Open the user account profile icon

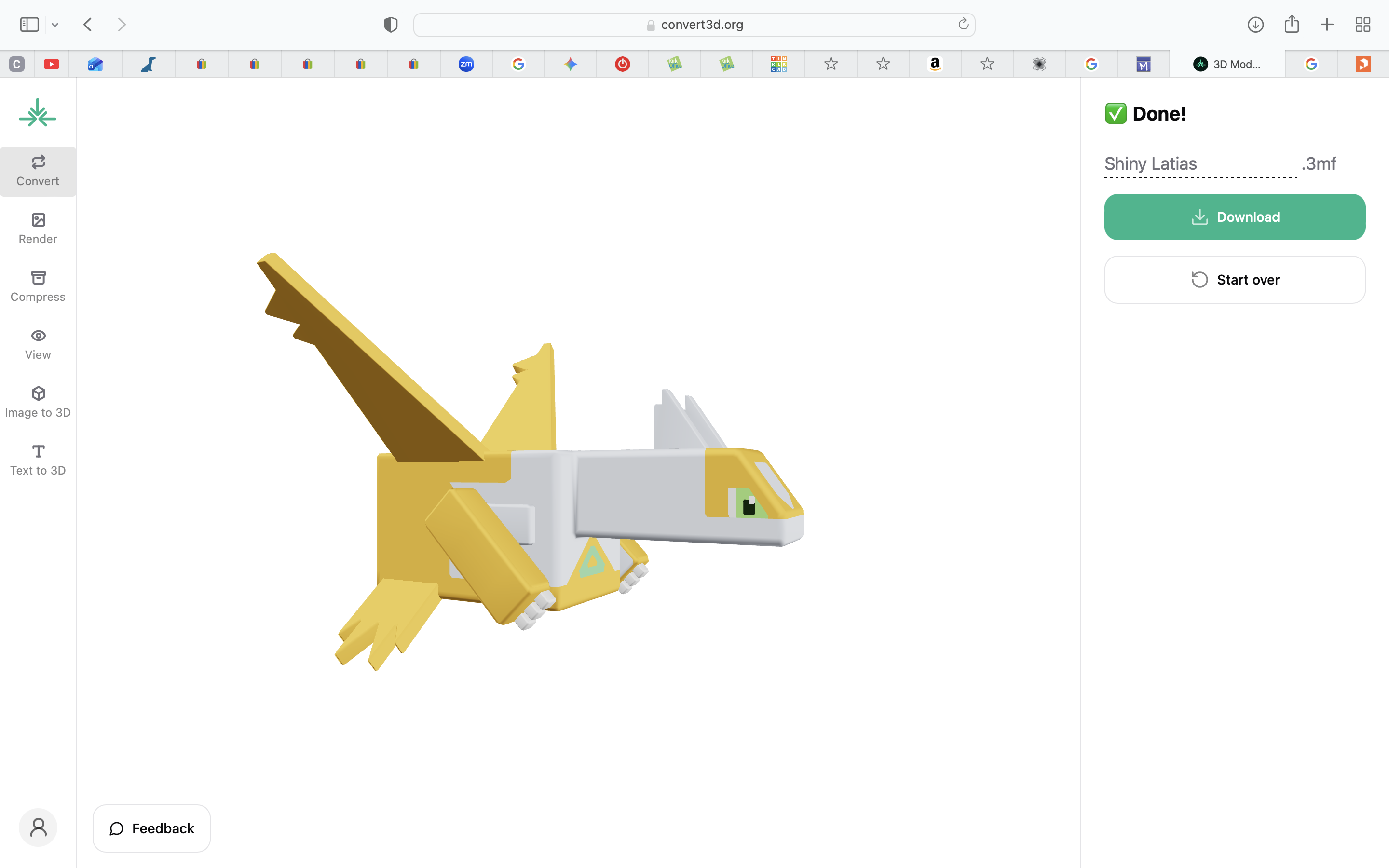[38, 827]
